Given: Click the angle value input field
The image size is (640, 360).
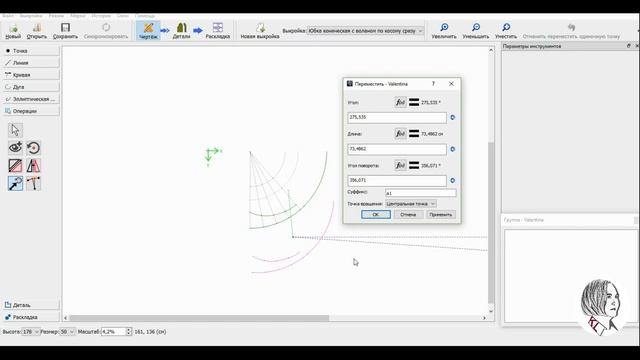Looking at the screenshot, I should [x=397, y=118].
